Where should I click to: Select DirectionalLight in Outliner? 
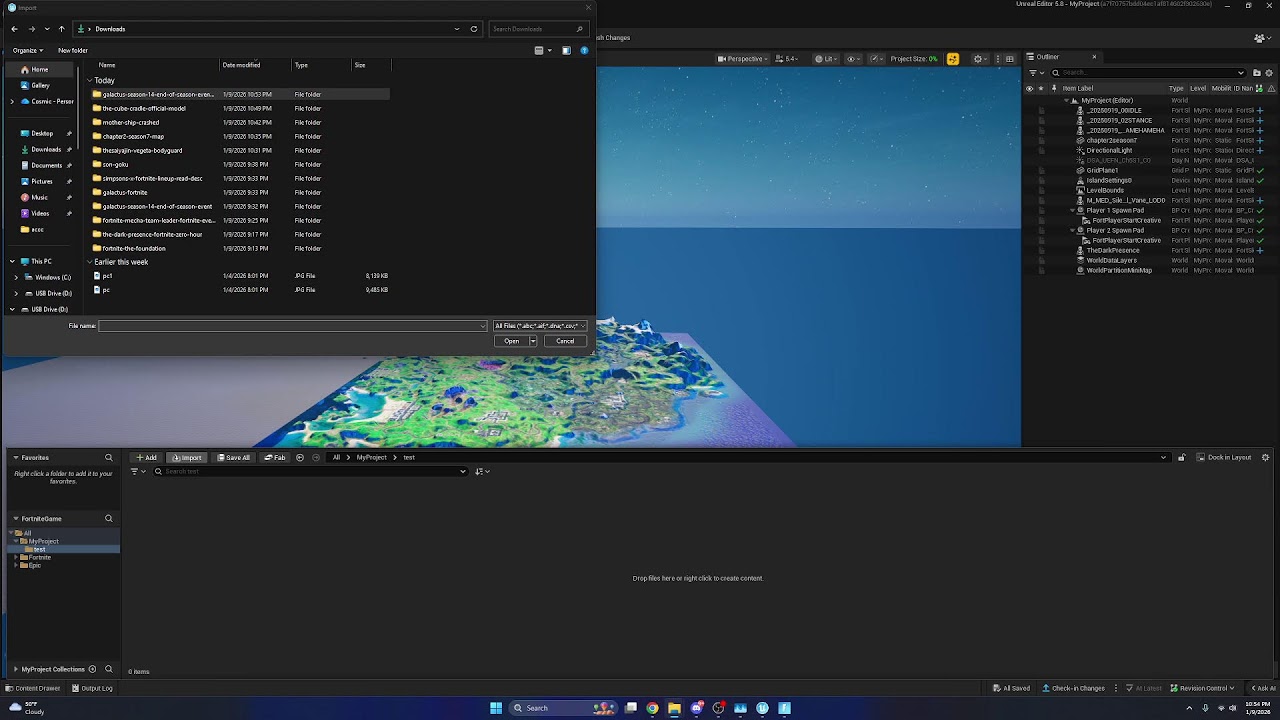(1109, 151)
